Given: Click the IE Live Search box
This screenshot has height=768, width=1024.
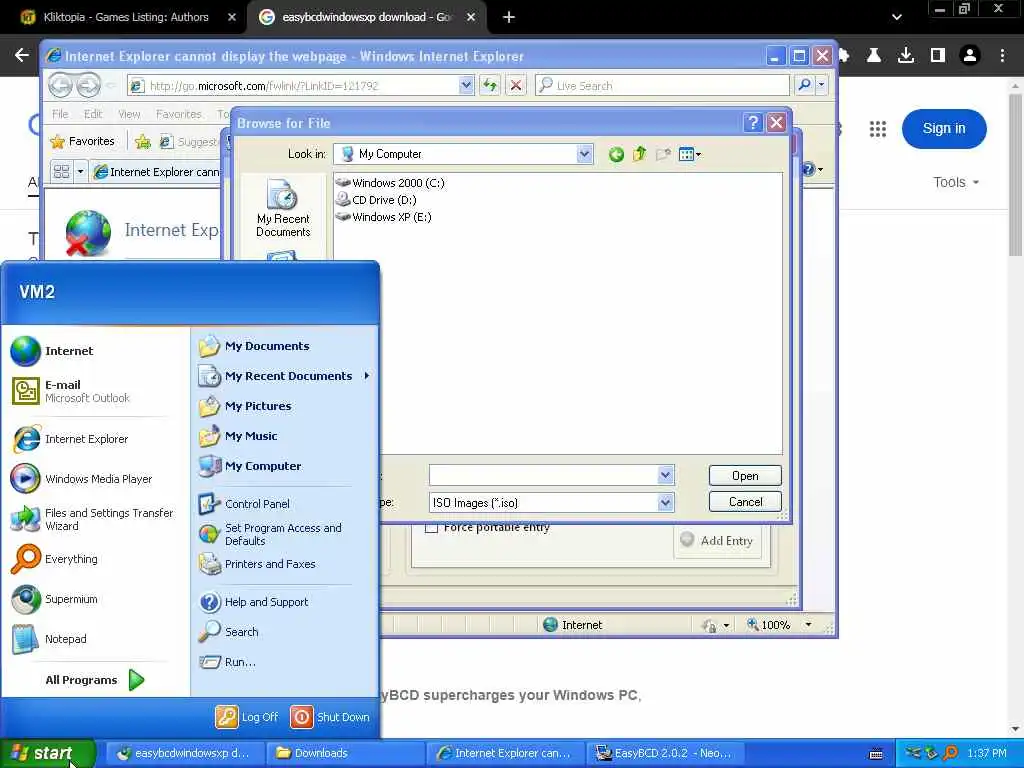Looking at the screenshot, I should (662, 85).
